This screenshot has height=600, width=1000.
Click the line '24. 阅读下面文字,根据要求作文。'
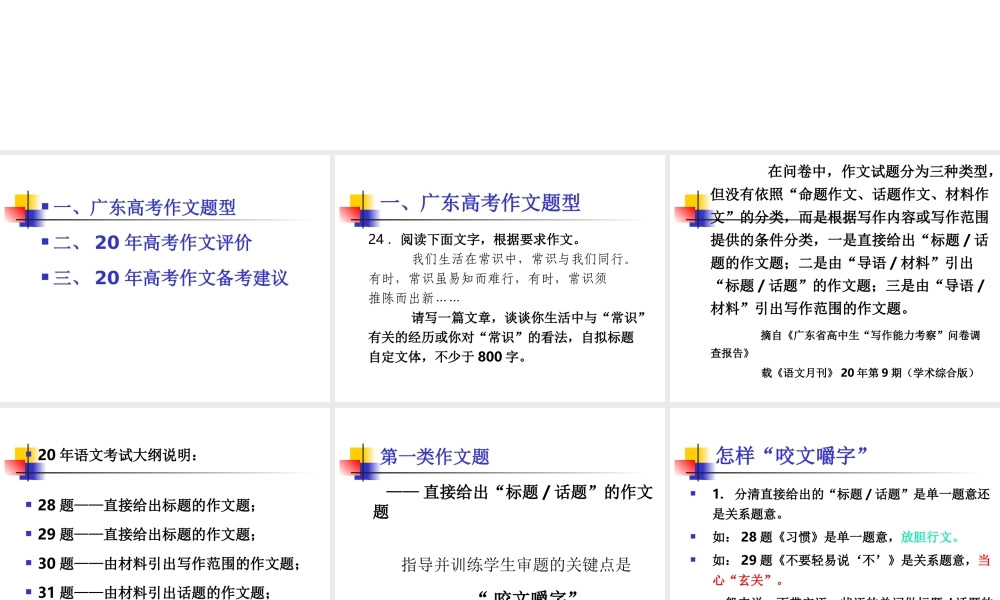click(x=476, y=239)
